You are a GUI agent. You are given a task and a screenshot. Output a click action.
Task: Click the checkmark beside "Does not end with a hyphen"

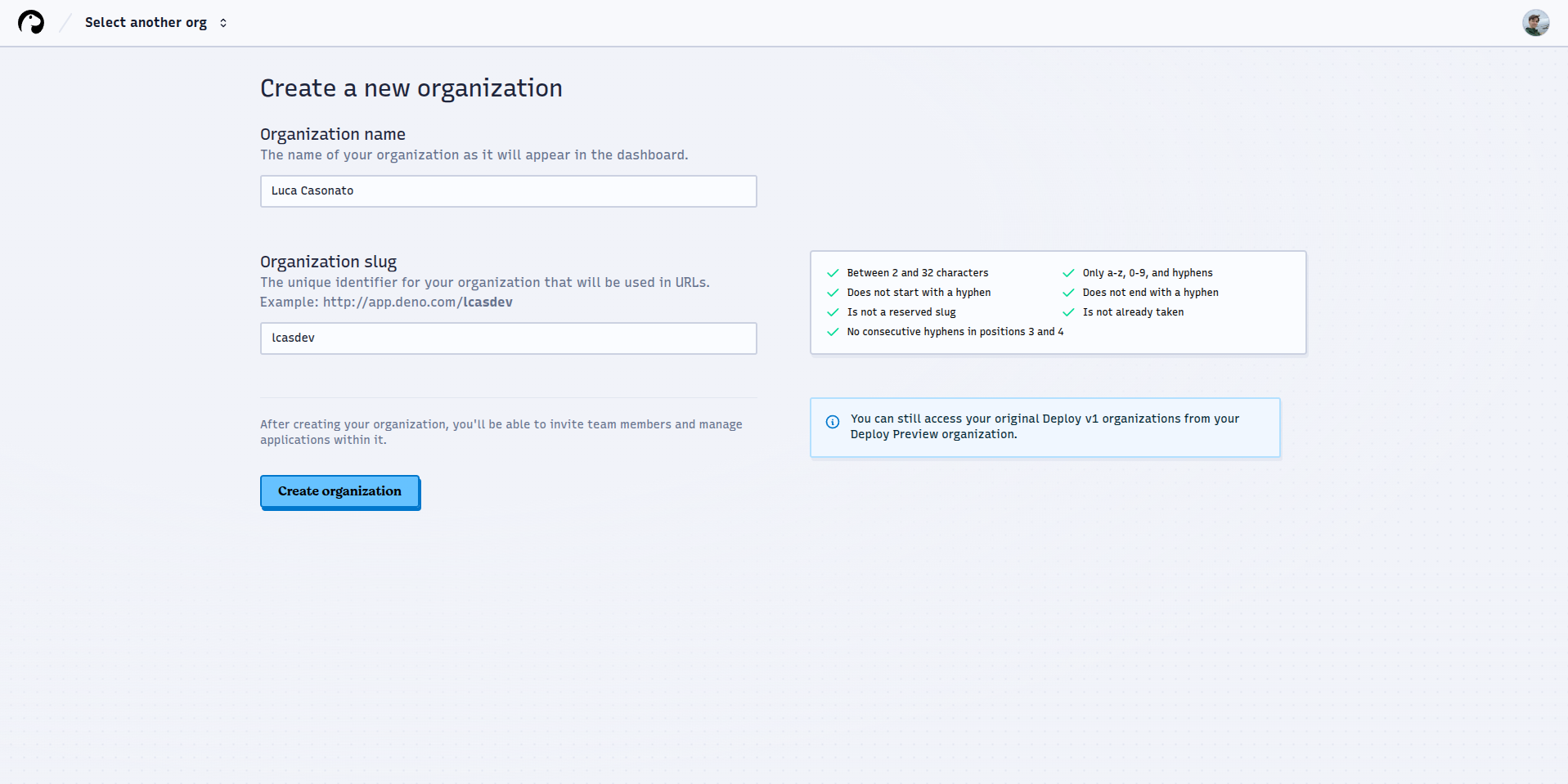point(1067,292)
